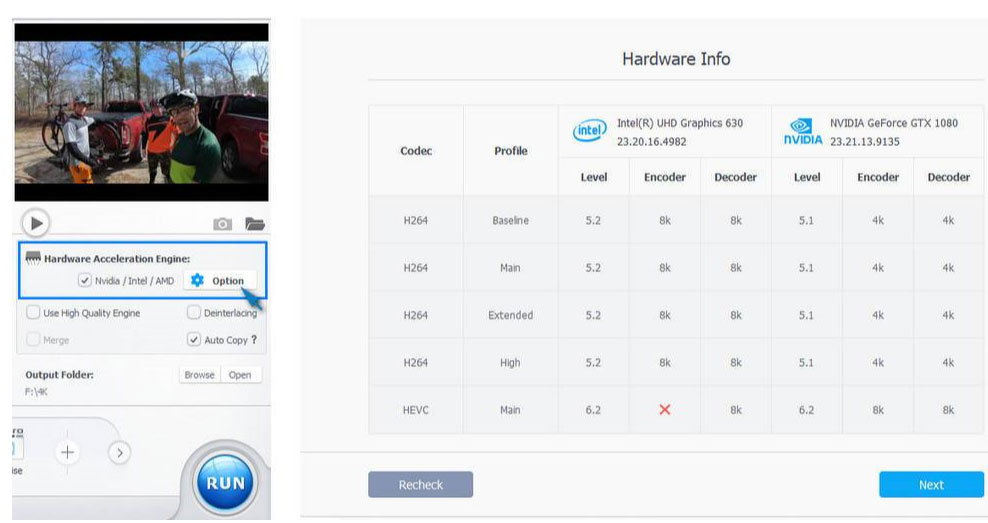Advance the profile list with the right arrow
Screen dimensions: 988x523
click(119, 452)
